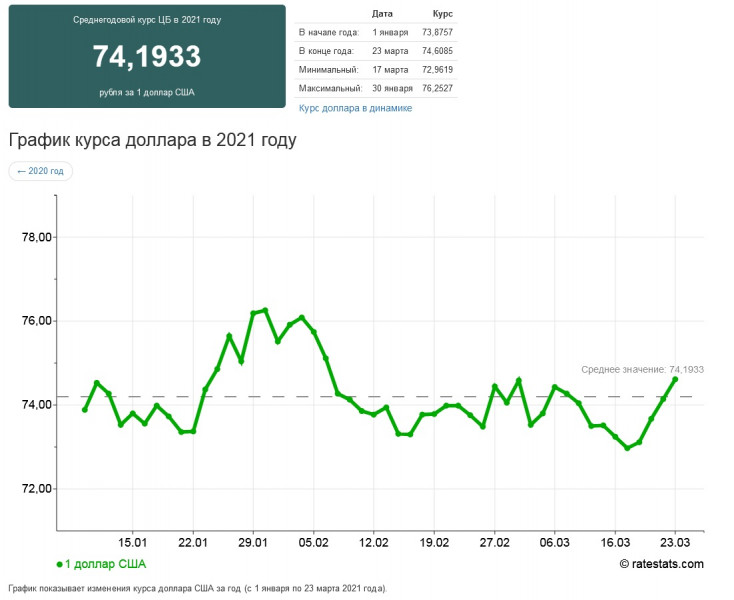Image resolution: width=734 pixels, height=600 pixels.
Task: Click the green legend dot for dollar
Action: click(x=59, y=564)
